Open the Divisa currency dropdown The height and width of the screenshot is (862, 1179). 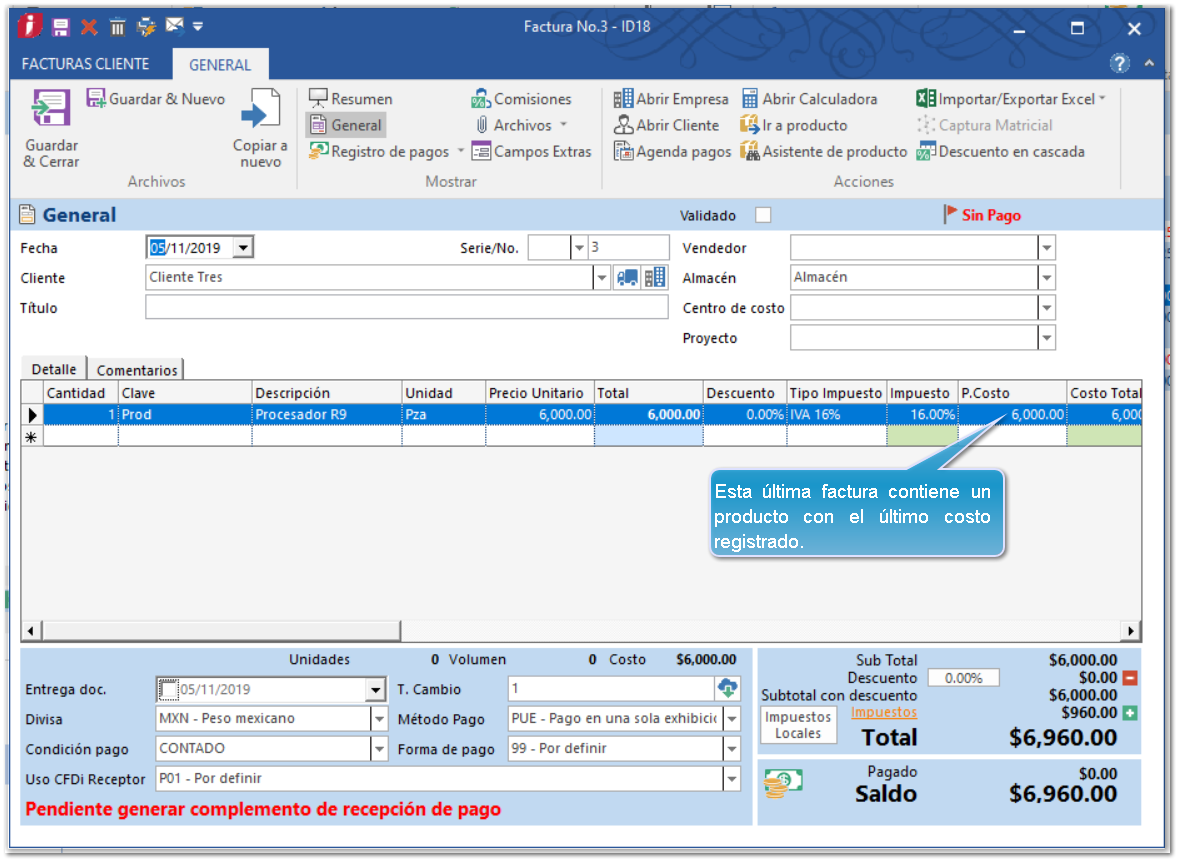pyautogui.click(x=379, y=719)
